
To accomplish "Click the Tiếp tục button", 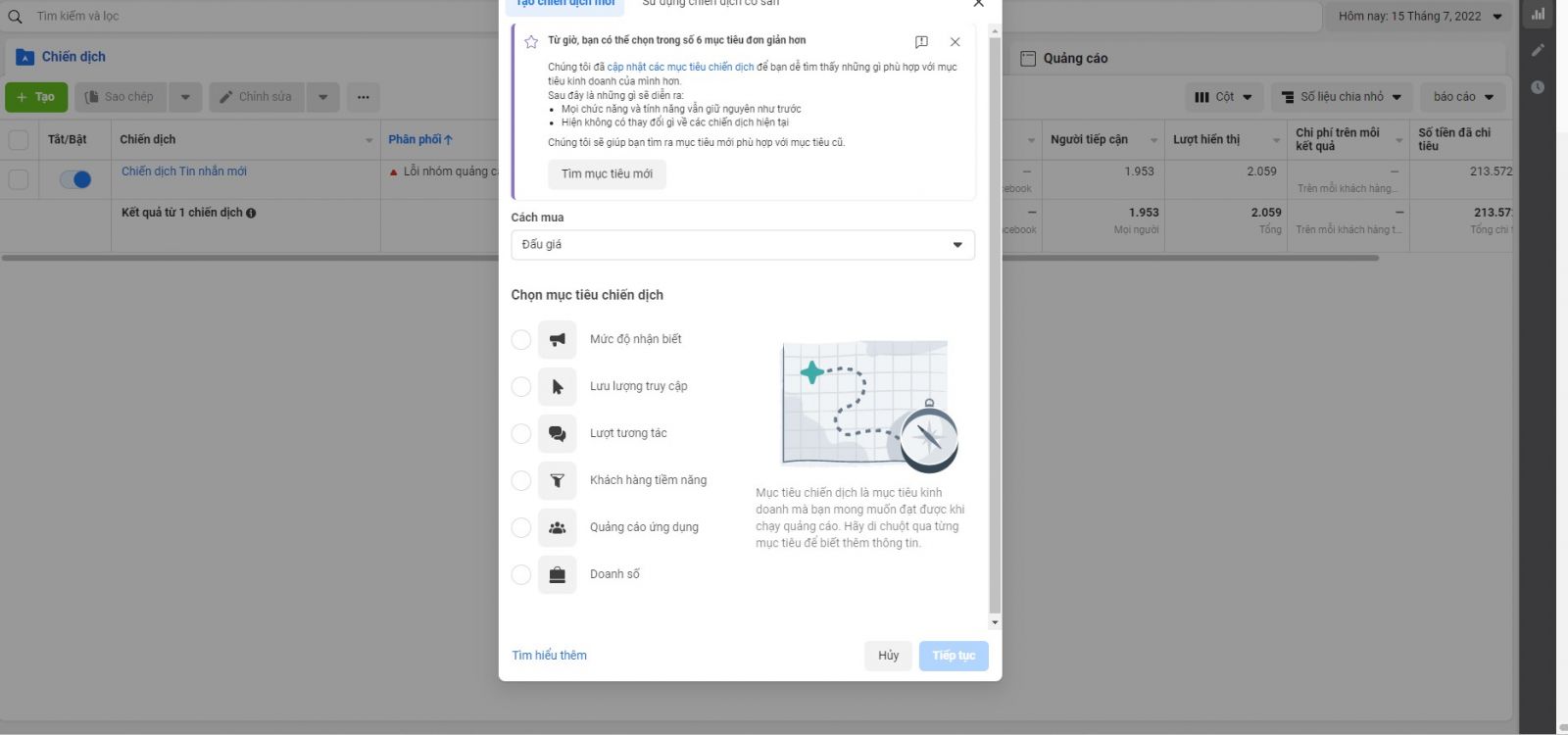I will (x=954, y=656).
